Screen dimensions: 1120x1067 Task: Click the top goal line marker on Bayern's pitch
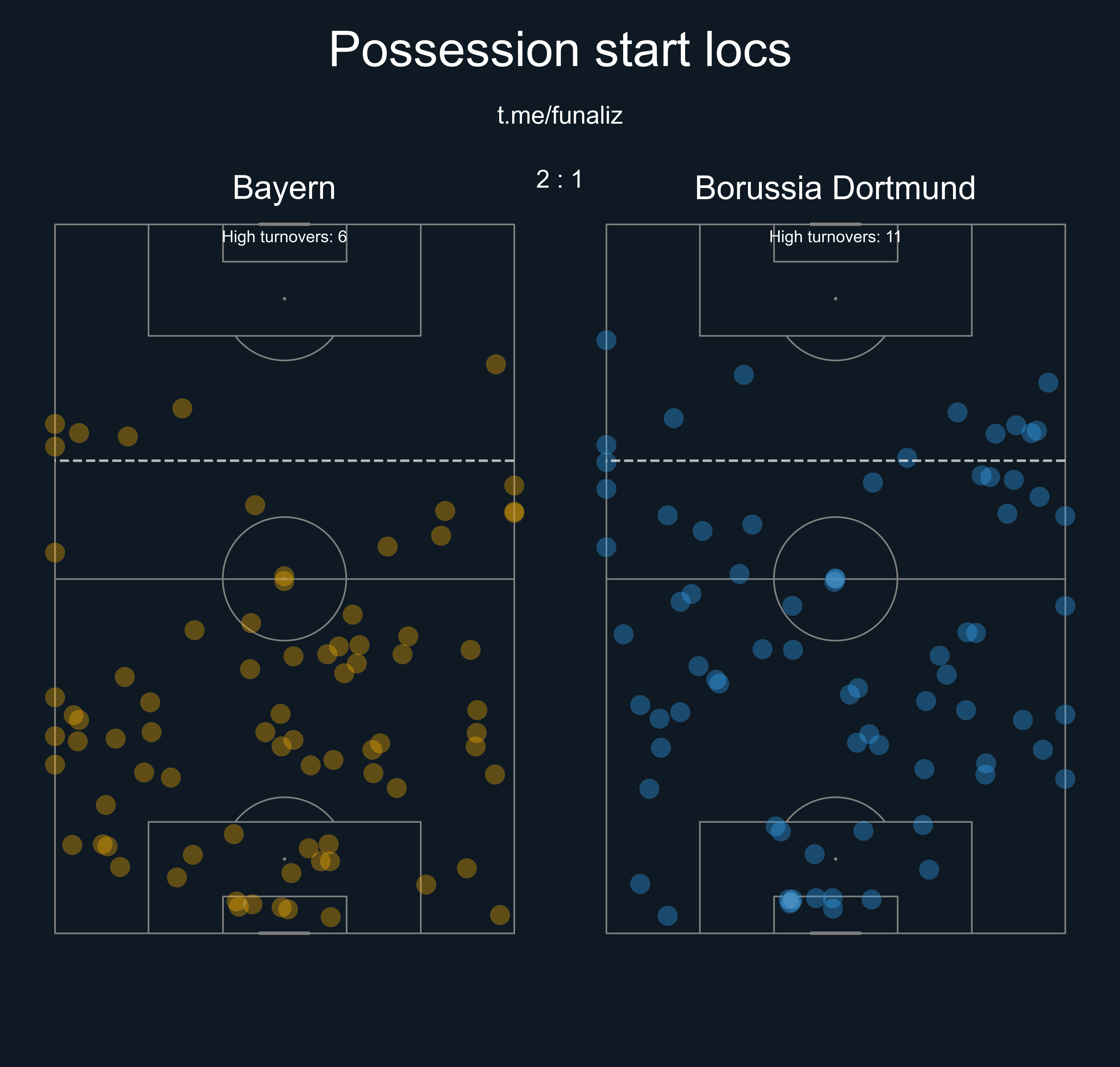(x=284, y=224)
